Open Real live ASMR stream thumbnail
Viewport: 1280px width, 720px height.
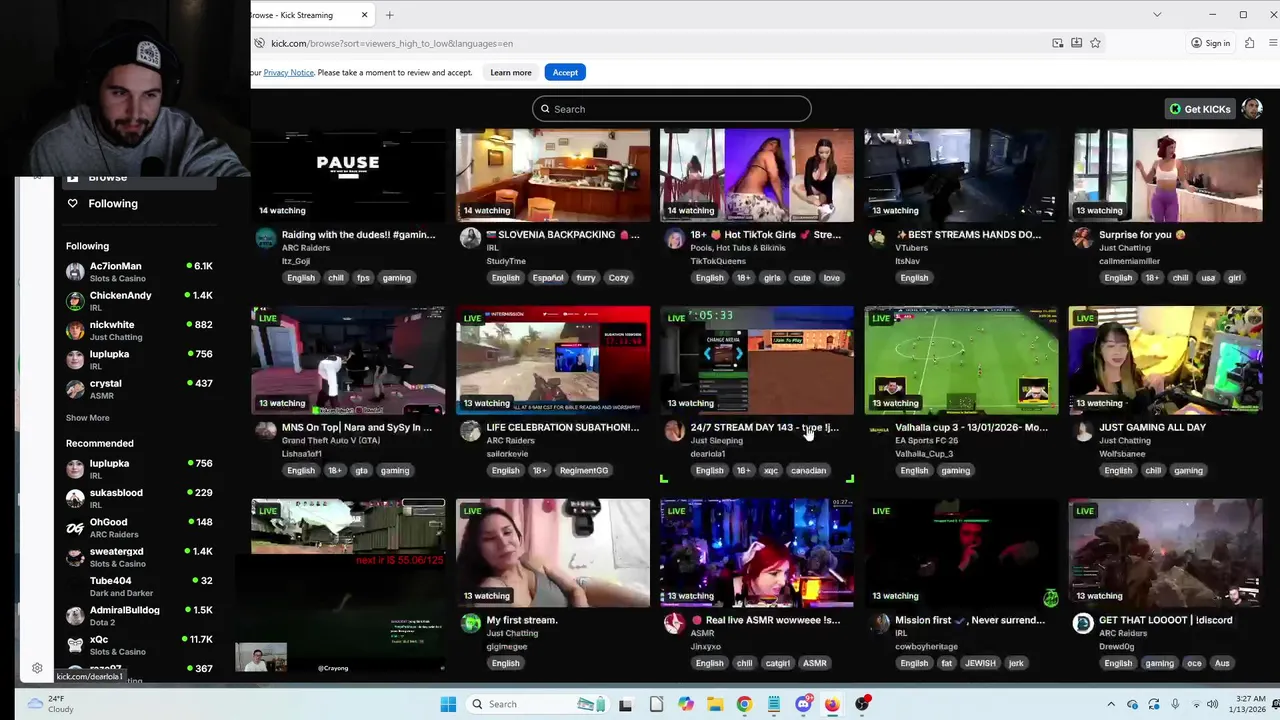pos(757,553)
